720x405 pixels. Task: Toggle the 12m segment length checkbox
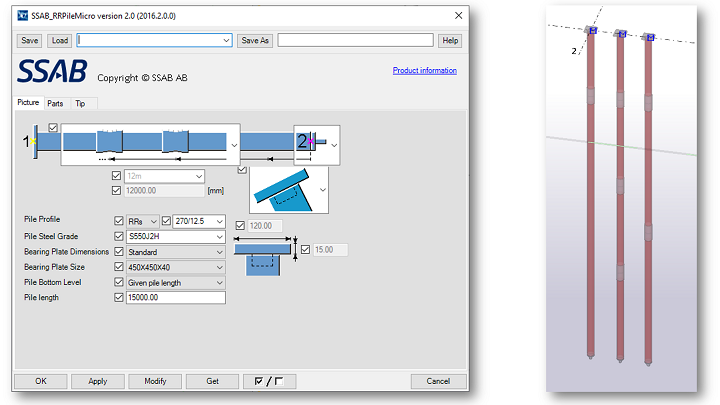point(117,176)
